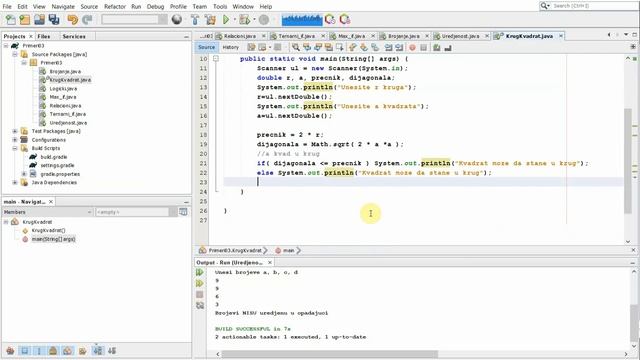Screen dimensions: 640x360
Task: Collapse the Build Scripts node
Action: pyautogui.click(x=15, y=148)
